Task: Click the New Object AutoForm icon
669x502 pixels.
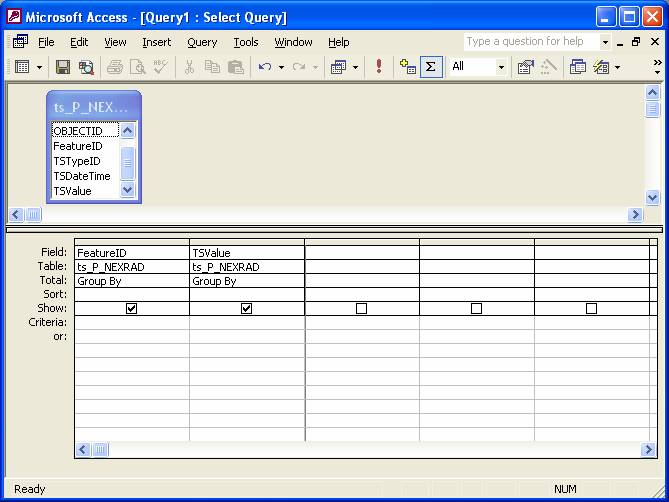Action: 601,67
